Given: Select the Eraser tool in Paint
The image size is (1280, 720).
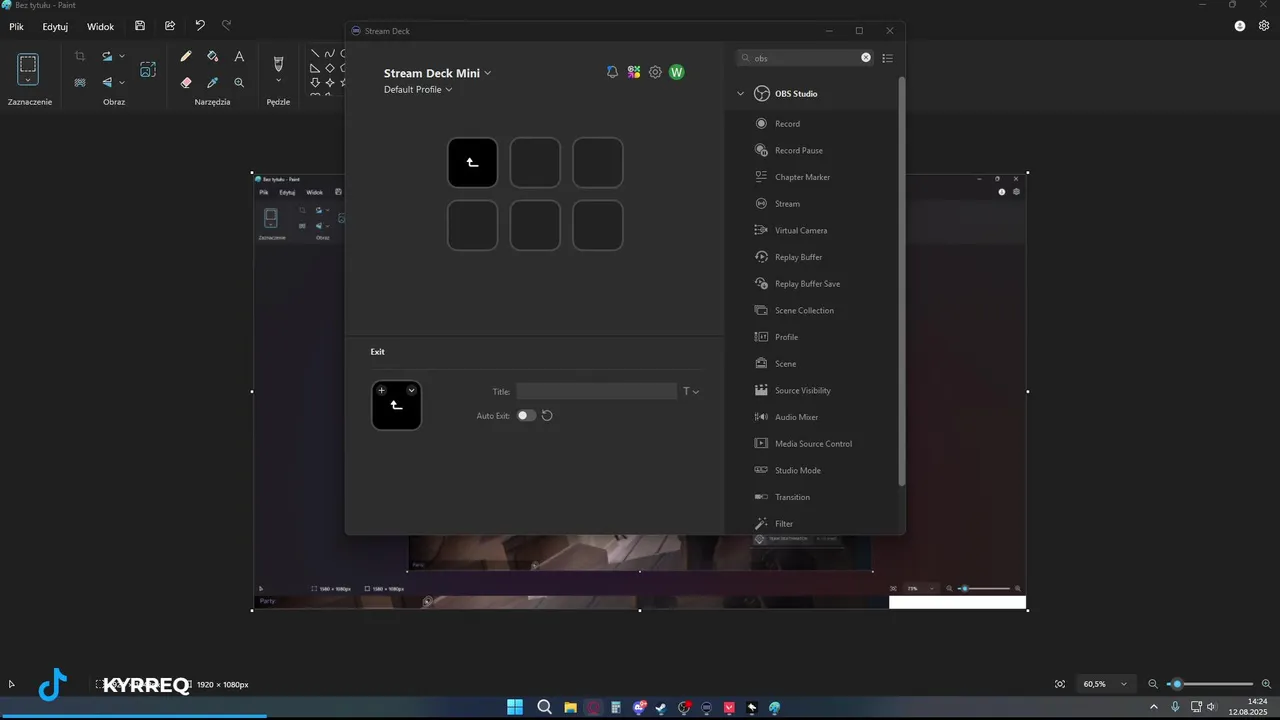Looking at the screenshot, I should pyautogui.click(x=186, y=83).
